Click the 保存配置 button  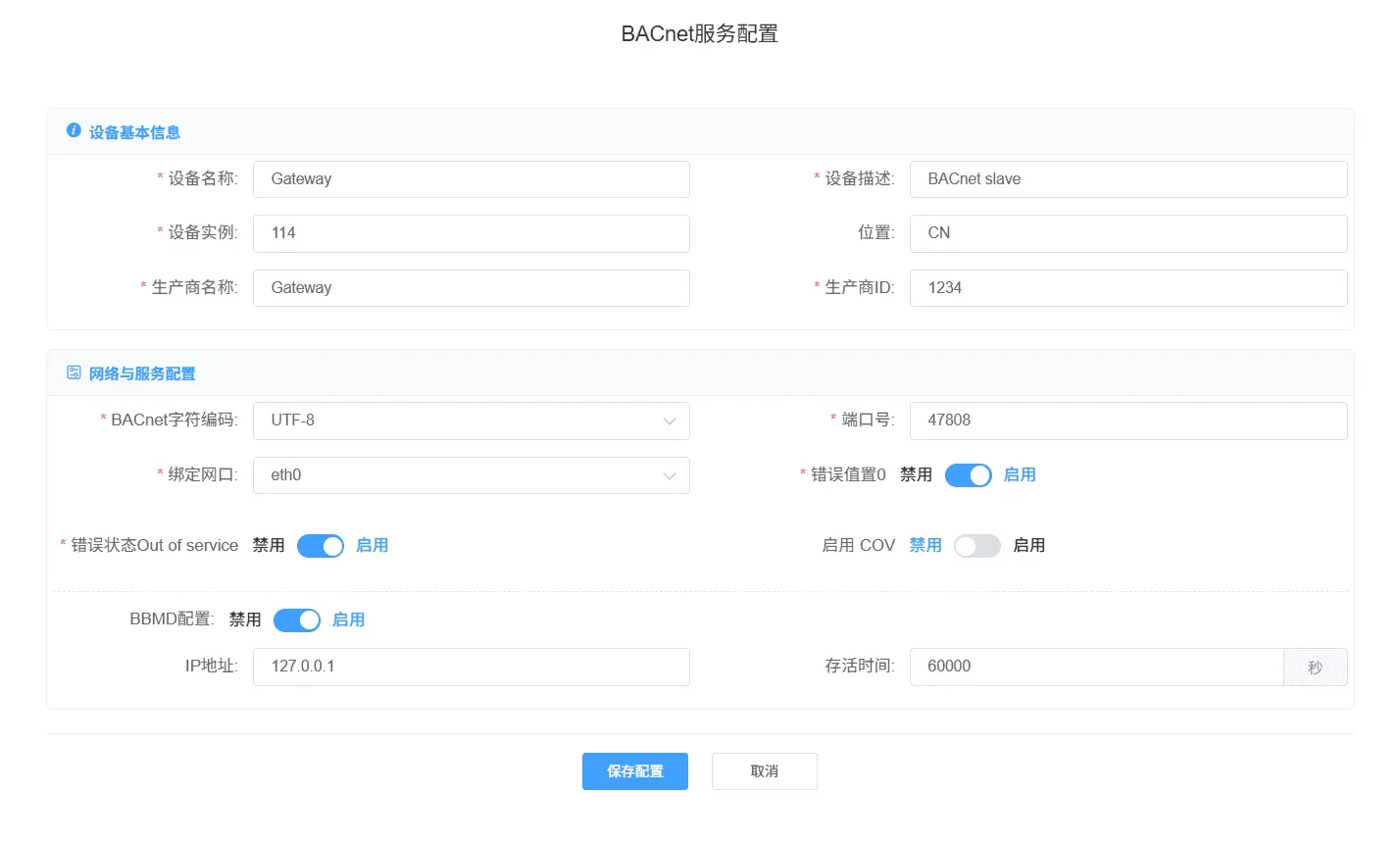click(634, 770)
